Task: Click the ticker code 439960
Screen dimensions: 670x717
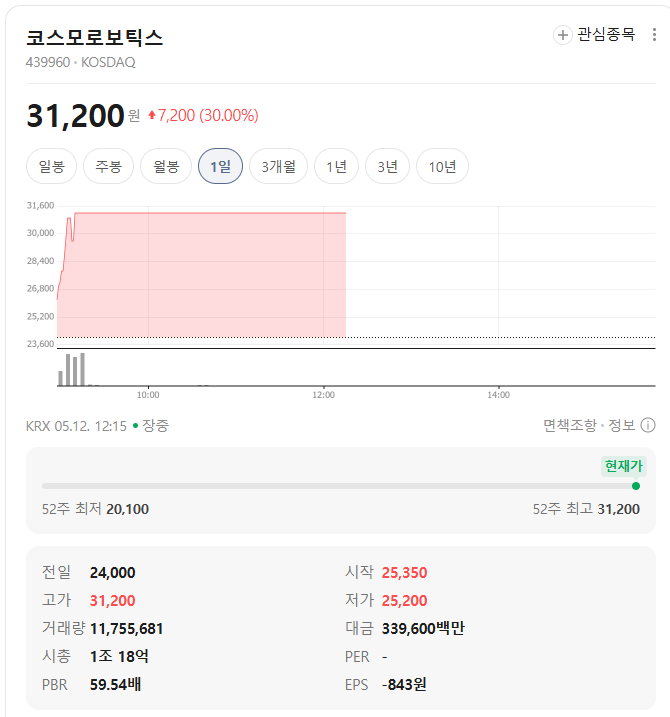Action: (x=48, y=62)
